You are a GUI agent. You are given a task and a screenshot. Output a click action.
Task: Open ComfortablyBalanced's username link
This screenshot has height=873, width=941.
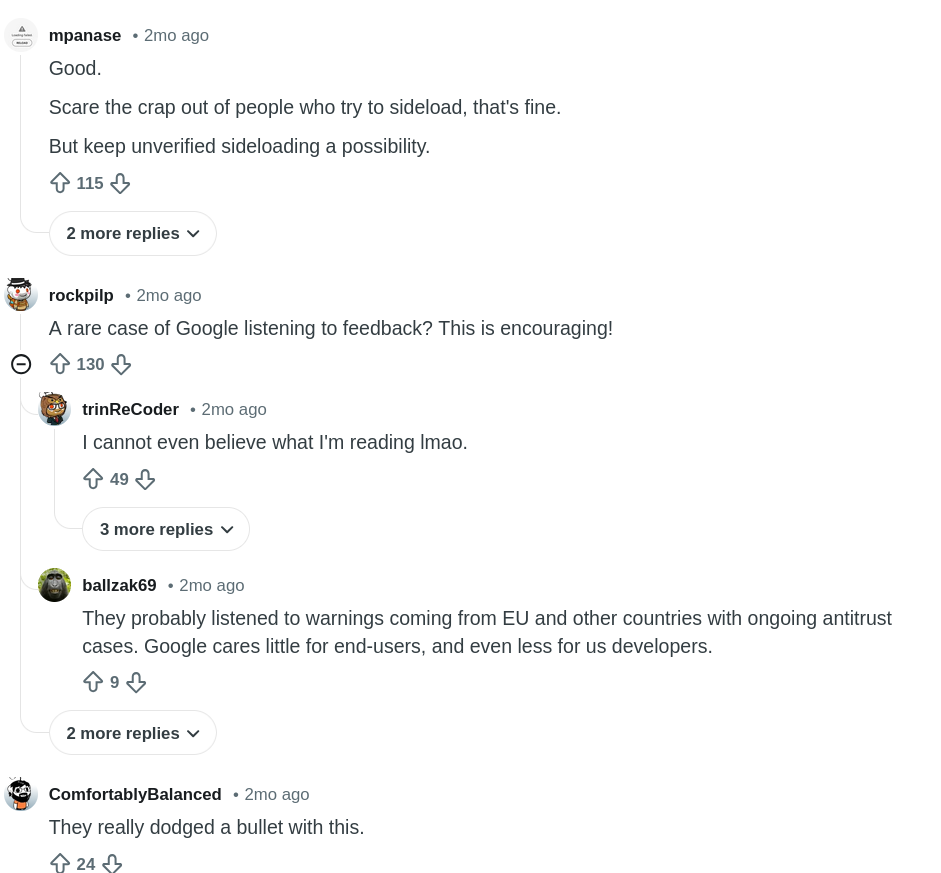pos(135,794)
